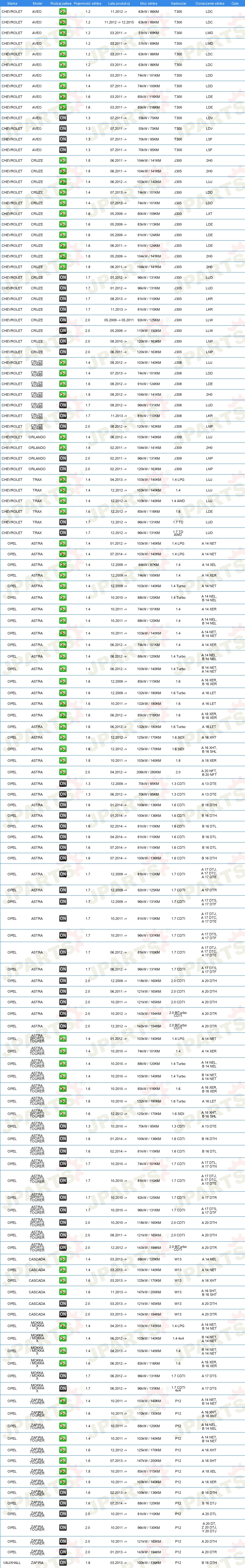Image resolution: width=245 pixels, height=1568 pixels.
Task: Click petrol icon in Cascada 88kW / 120KM row
Action: pos(63,1260)
